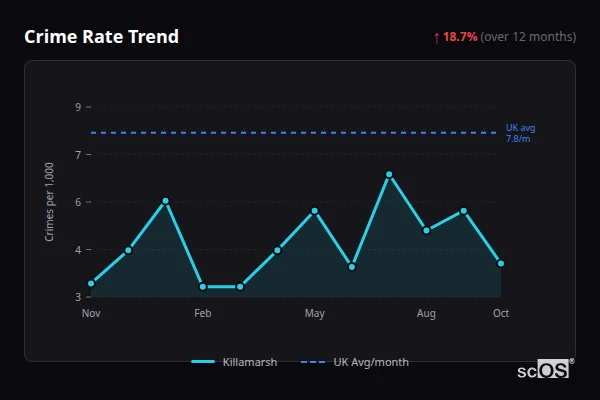This screenshot has height=400, width=600.
Task: Select the May data point on the line
Action: 315,211
